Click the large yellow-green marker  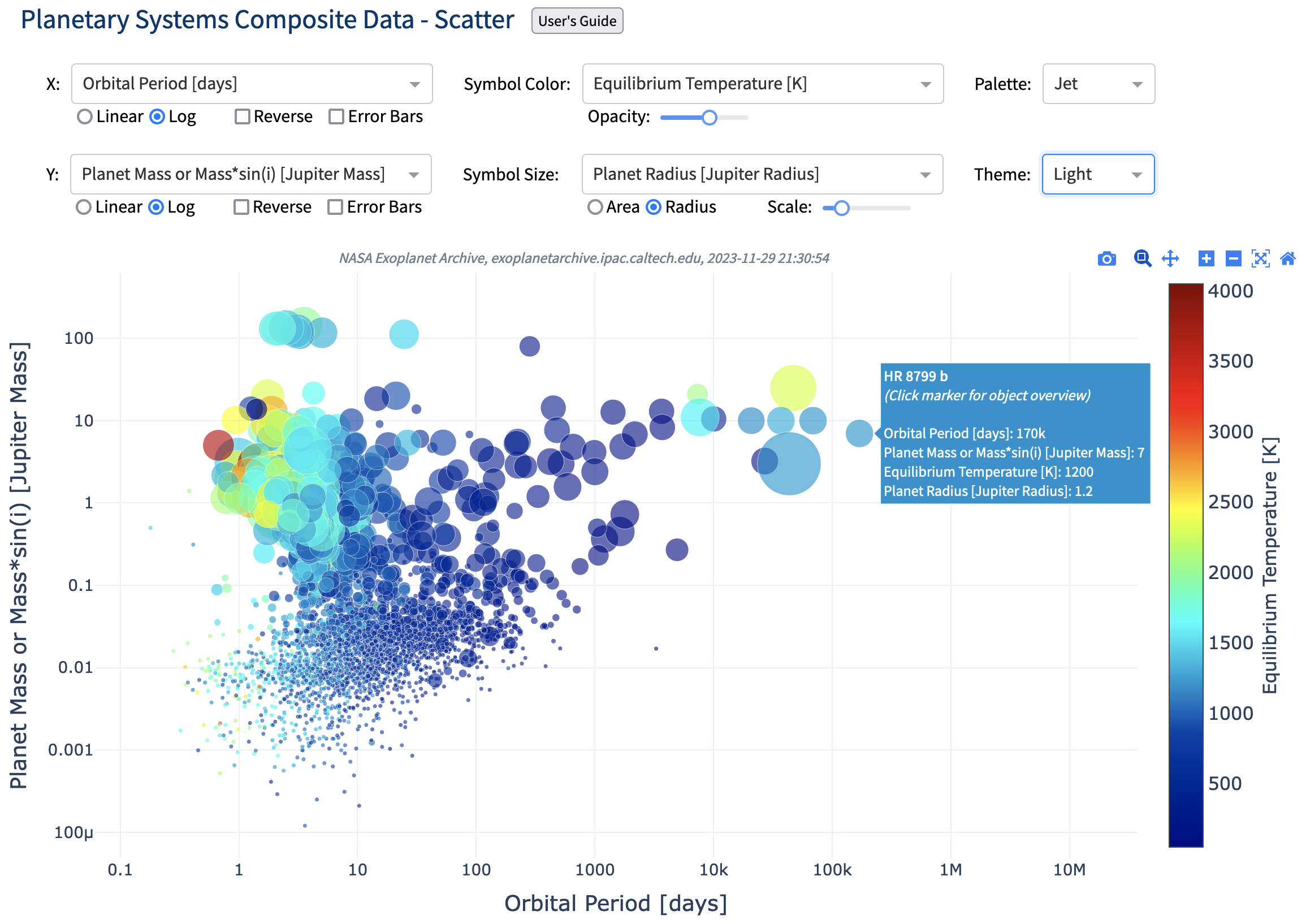(x=793, y=388)
